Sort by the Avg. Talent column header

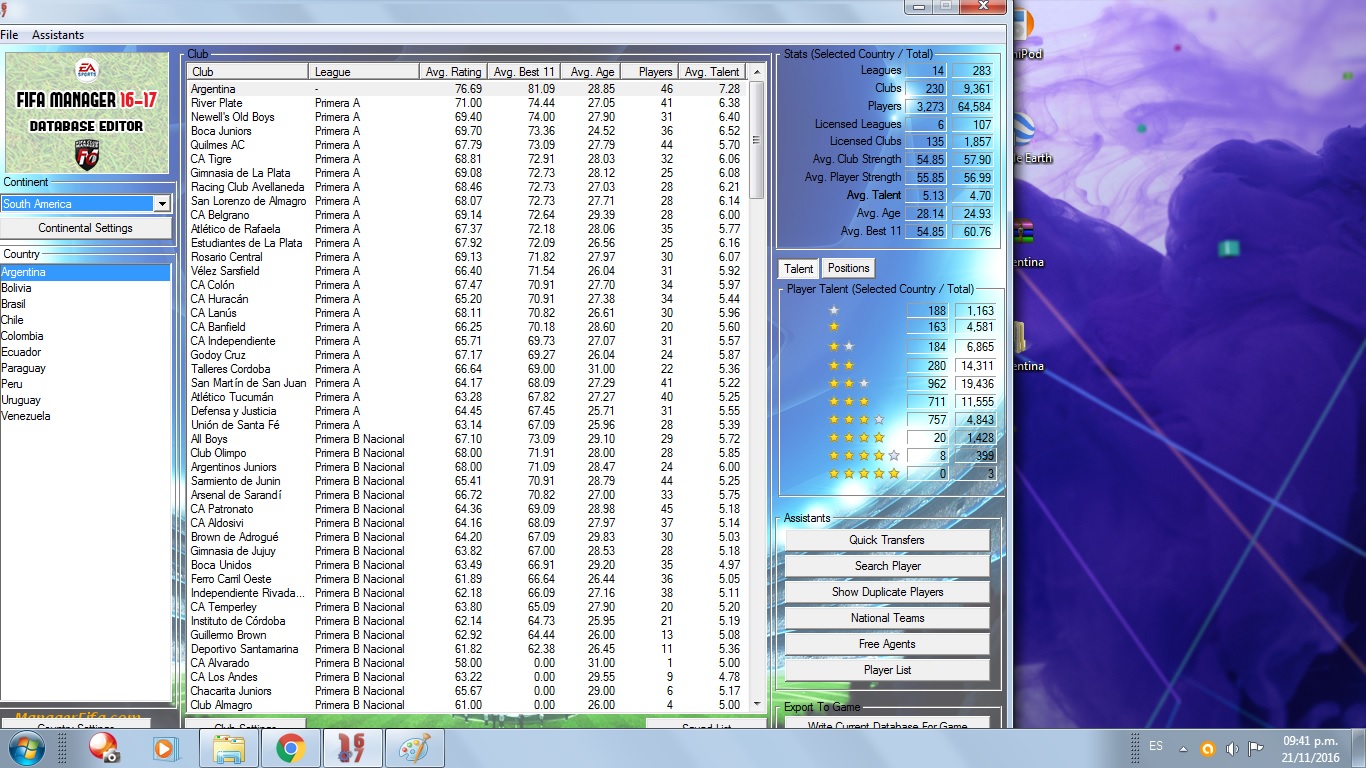pyautogui.click(x=712, y=72)
